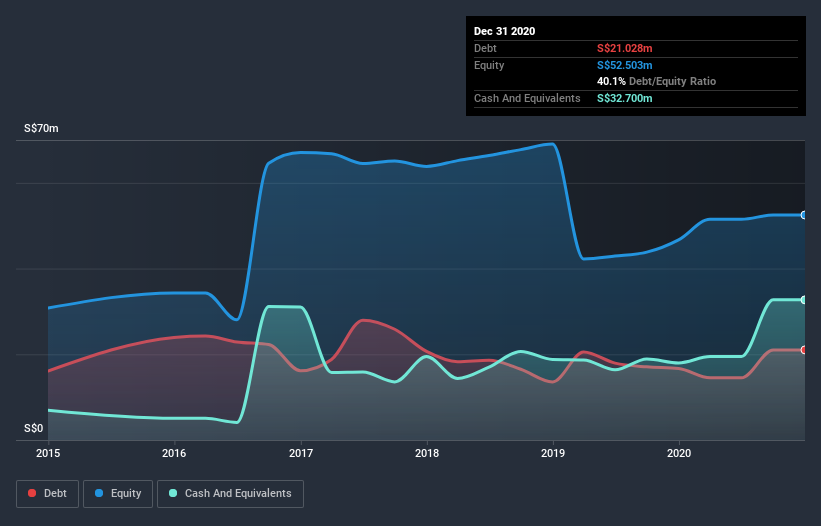Click the 2016 x-axis label
This screenshot has width=821, height=526.
[174, 453]
